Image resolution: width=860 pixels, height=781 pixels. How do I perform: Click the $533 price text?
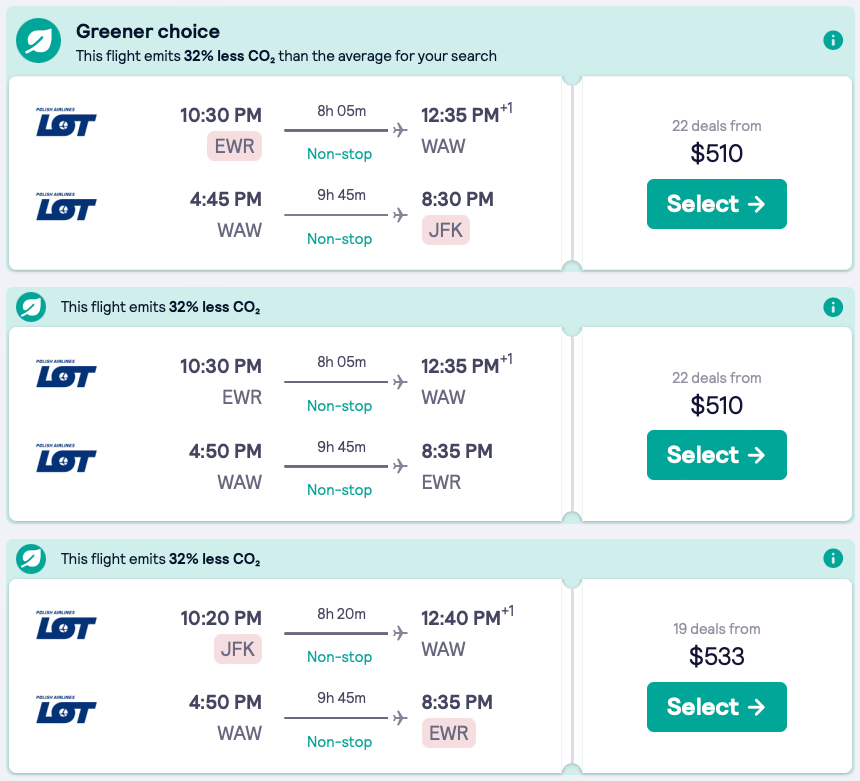[x=716, y=656]
